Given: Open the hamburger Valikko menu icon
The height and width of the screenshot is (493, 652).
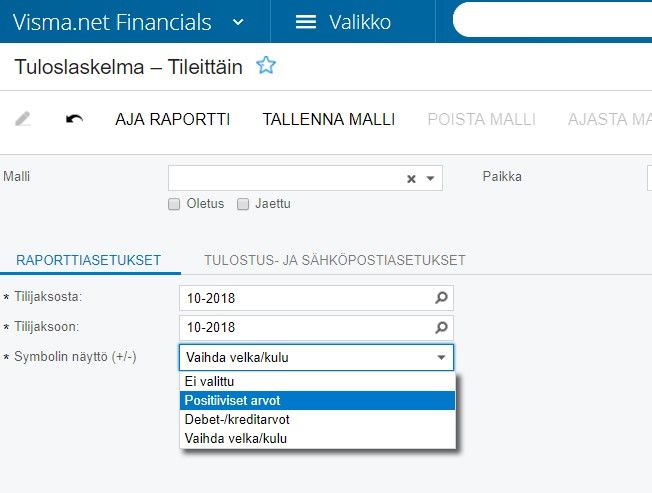Looking at the screenshot, I should click(x=306, y=22).
